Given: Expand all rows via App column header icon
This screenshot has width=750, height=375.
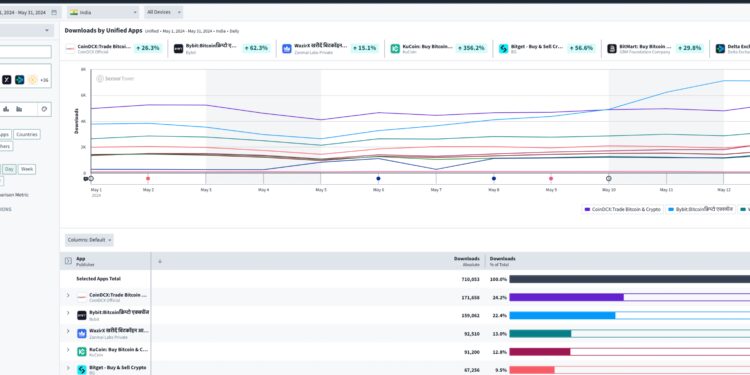Looking at the screenshot, I should click(68, 261).
